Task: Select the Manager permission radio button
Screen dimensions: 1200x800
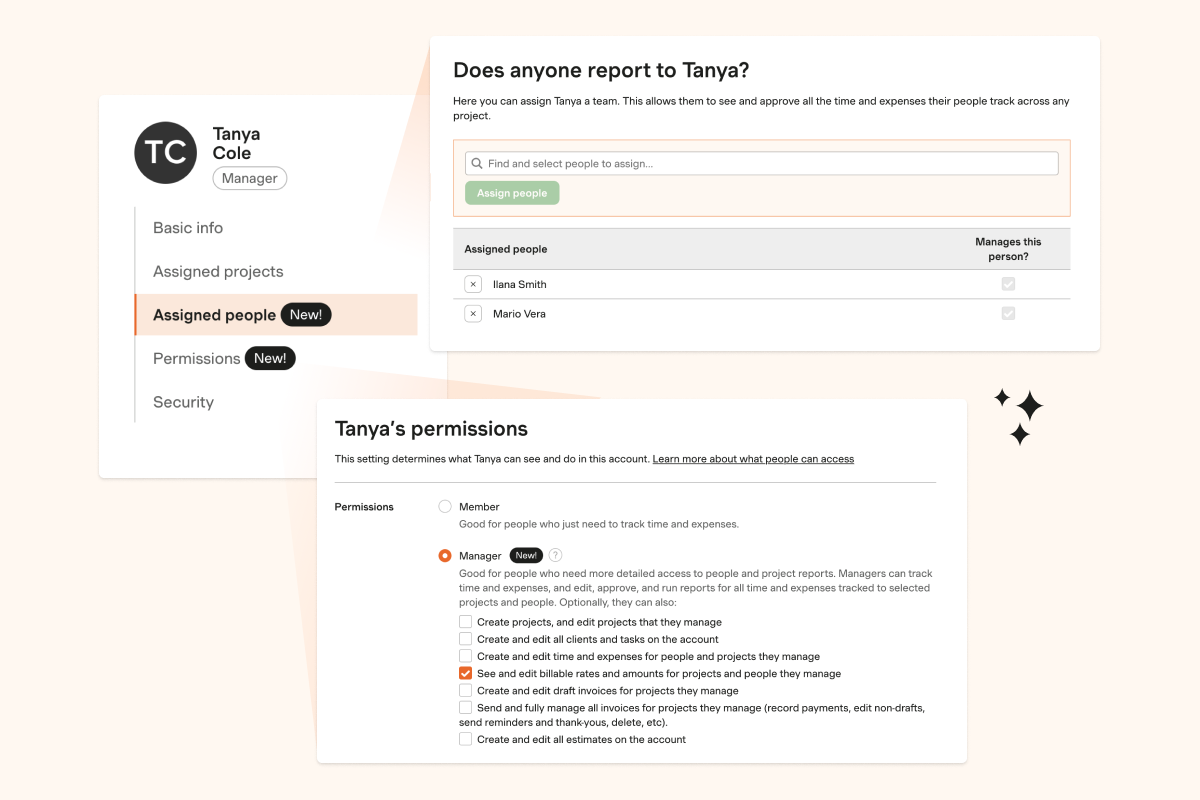Action: coord(445,556)
